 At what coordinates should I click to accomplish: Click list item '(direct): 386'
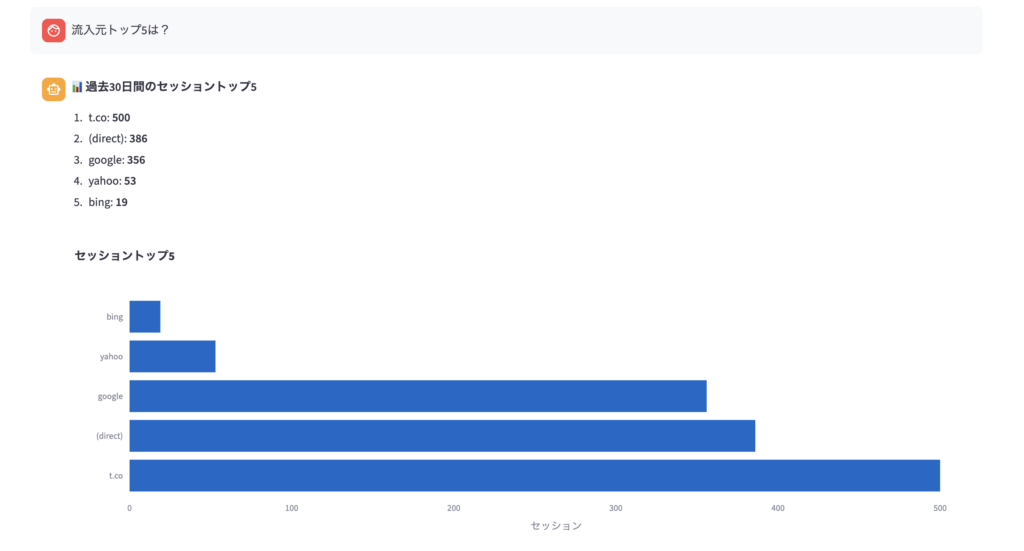click(x=117, y=139)
